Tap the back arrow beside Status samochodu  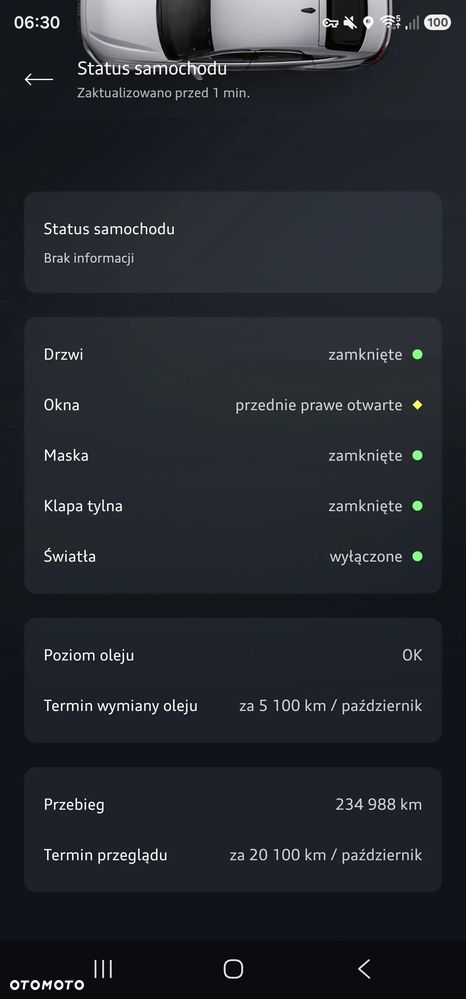point(38,79)
